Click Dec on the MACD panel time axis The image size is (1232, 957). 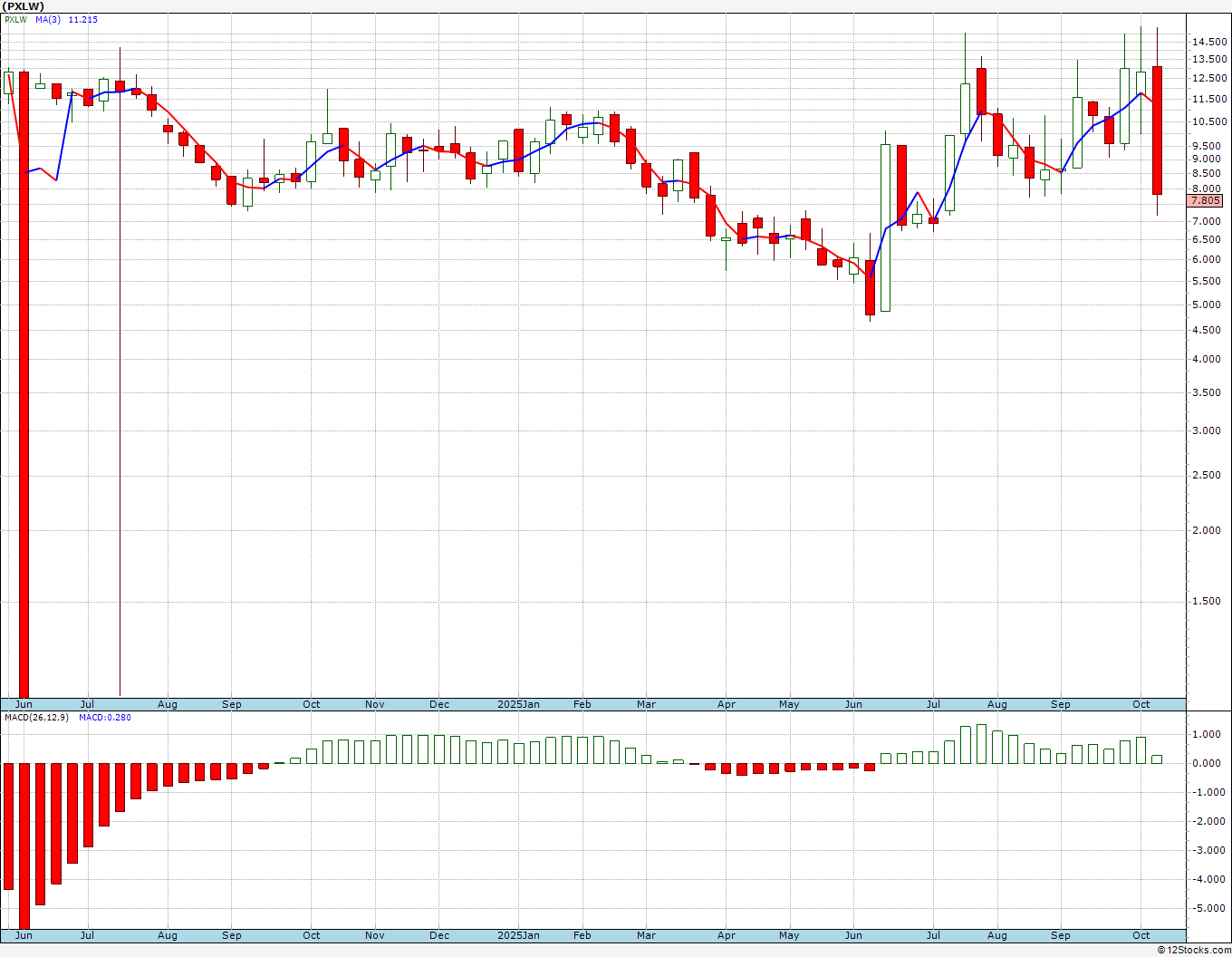439,935
